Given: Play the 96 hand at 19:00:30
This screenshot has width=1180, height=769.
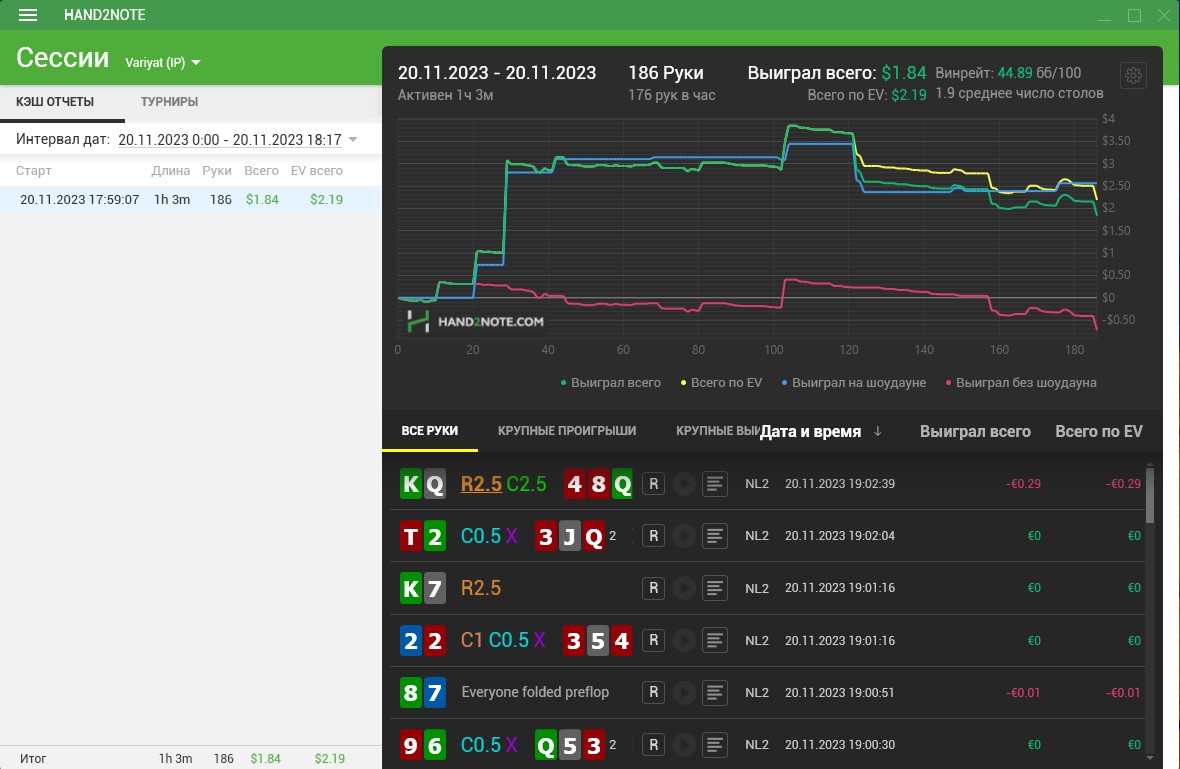Looking at the screenshot, I should 684,744.
